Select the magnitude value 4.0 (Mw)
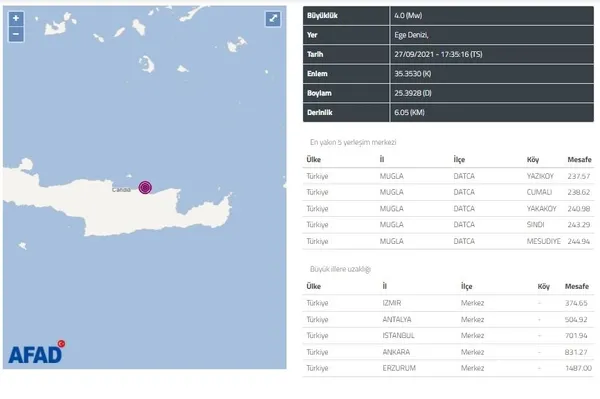 [408, 16]
